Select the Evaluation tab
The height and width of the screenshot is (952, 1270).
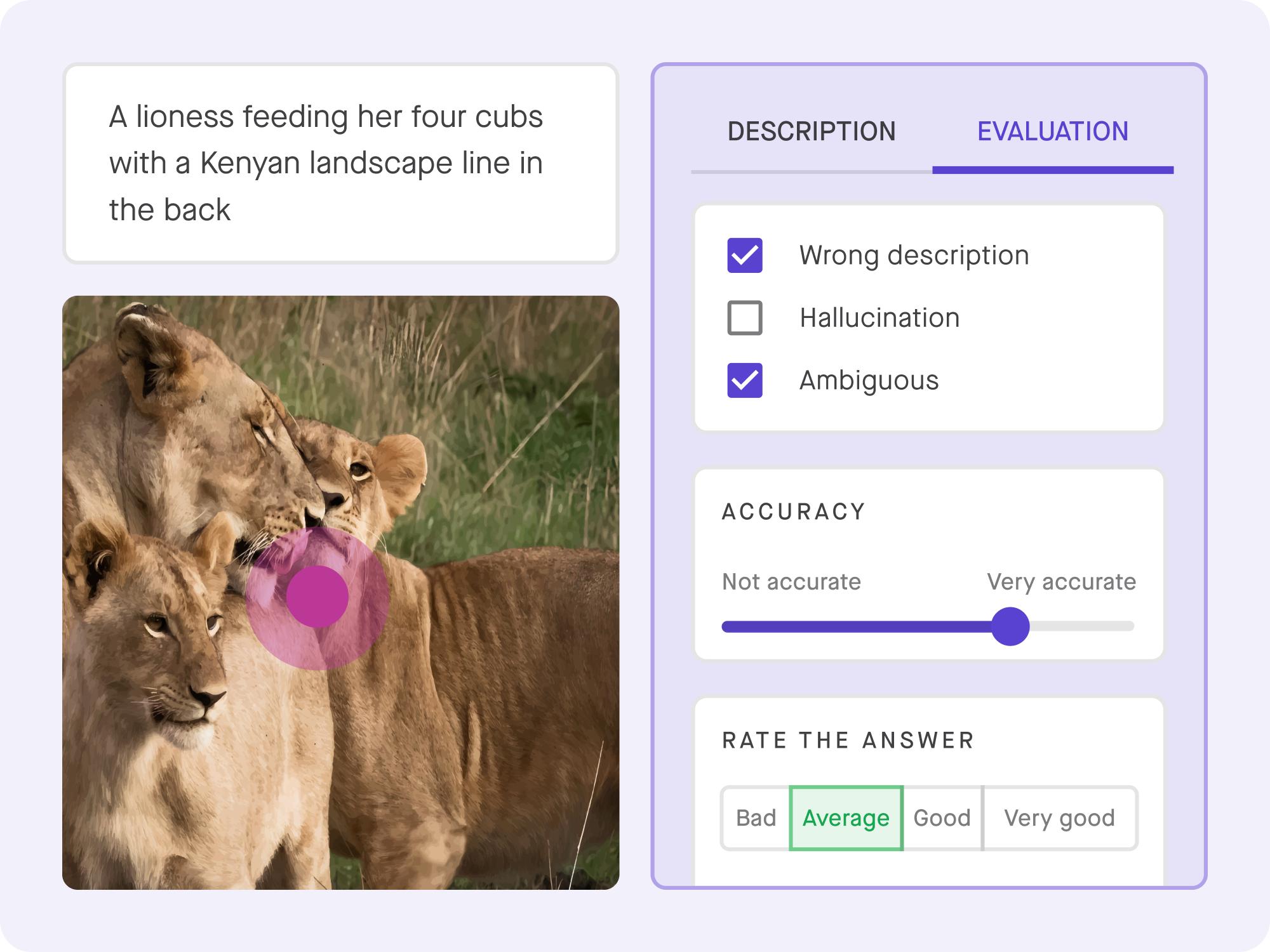1052,131
